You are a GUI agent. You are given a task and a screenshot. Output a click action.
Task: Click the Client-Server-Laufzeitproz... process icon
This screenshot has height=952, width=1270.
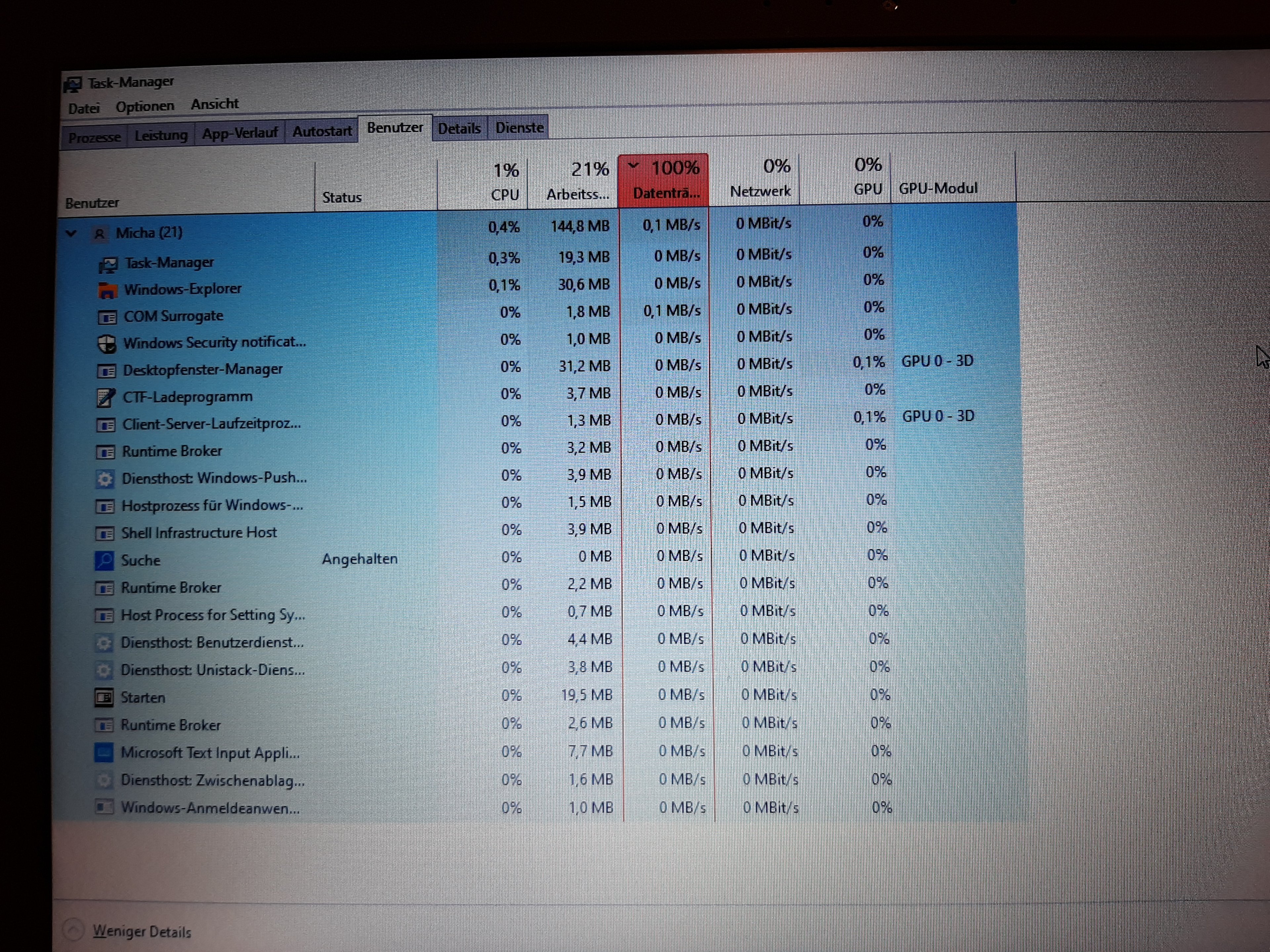pyautogui.click(x=106, y=425)
